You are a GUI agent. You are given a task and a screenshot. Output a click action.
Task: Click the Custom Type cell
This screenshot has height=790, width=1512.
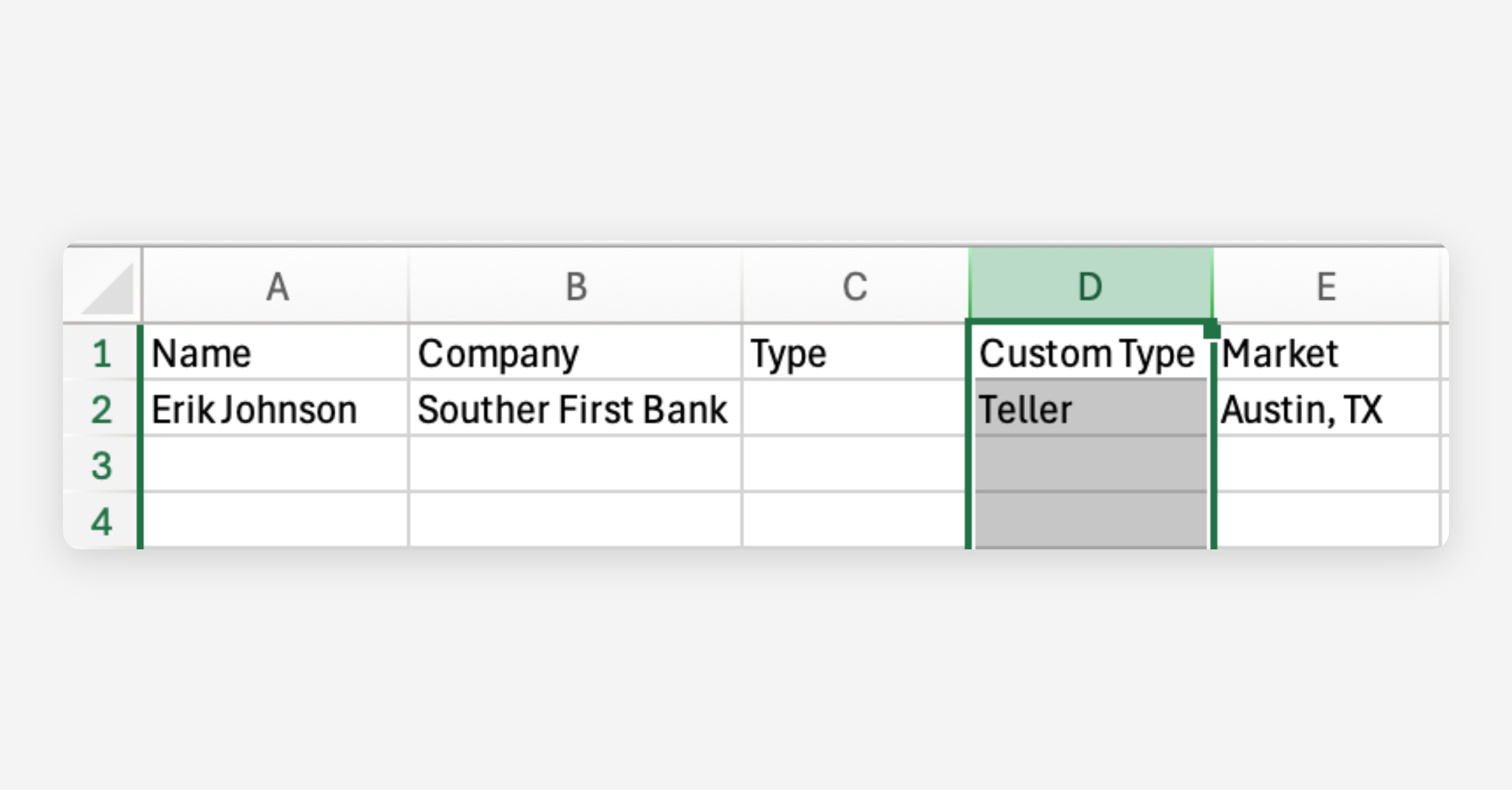point(1087,353)
